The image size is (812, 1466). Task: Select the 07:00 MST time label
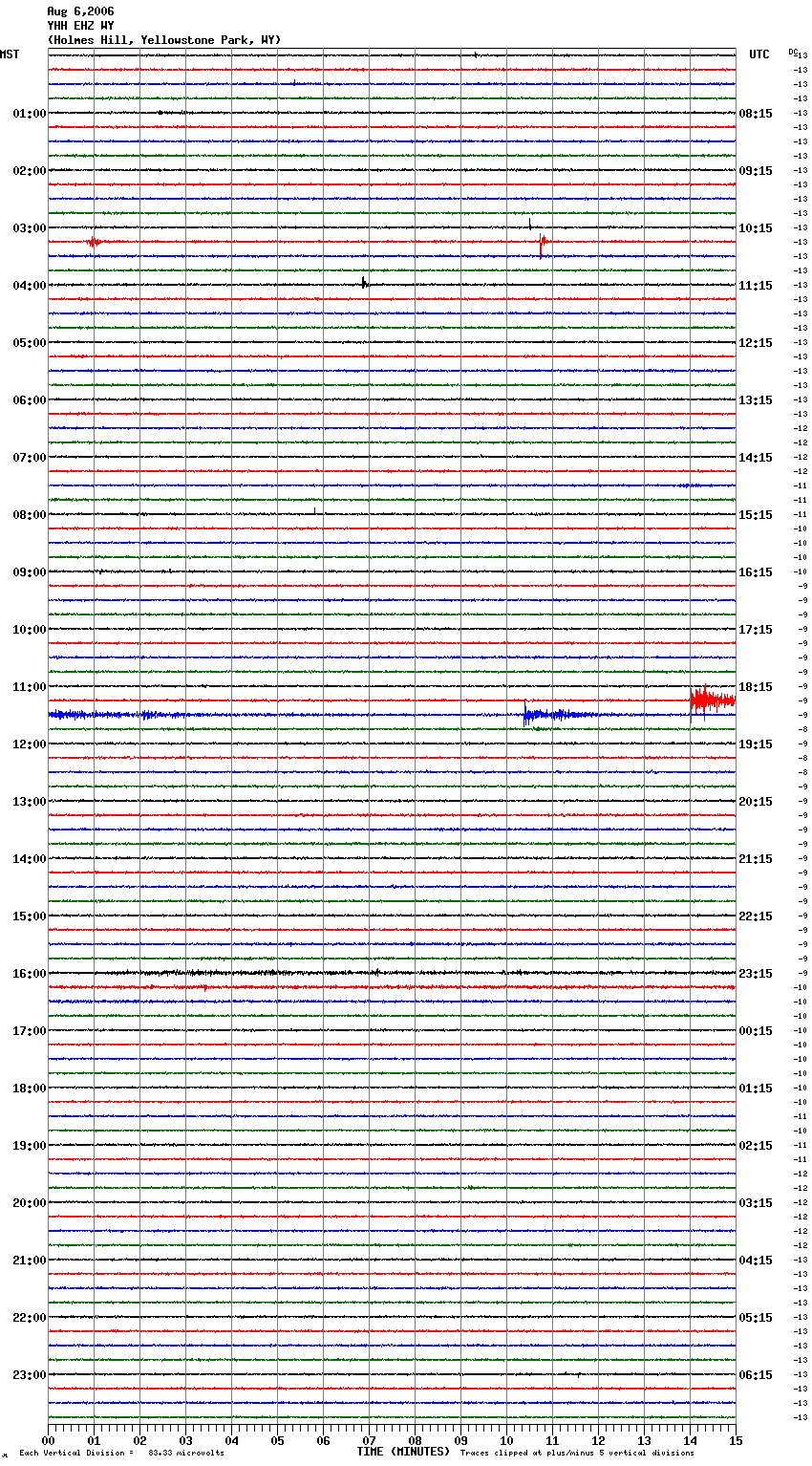(x=30, y=458)
